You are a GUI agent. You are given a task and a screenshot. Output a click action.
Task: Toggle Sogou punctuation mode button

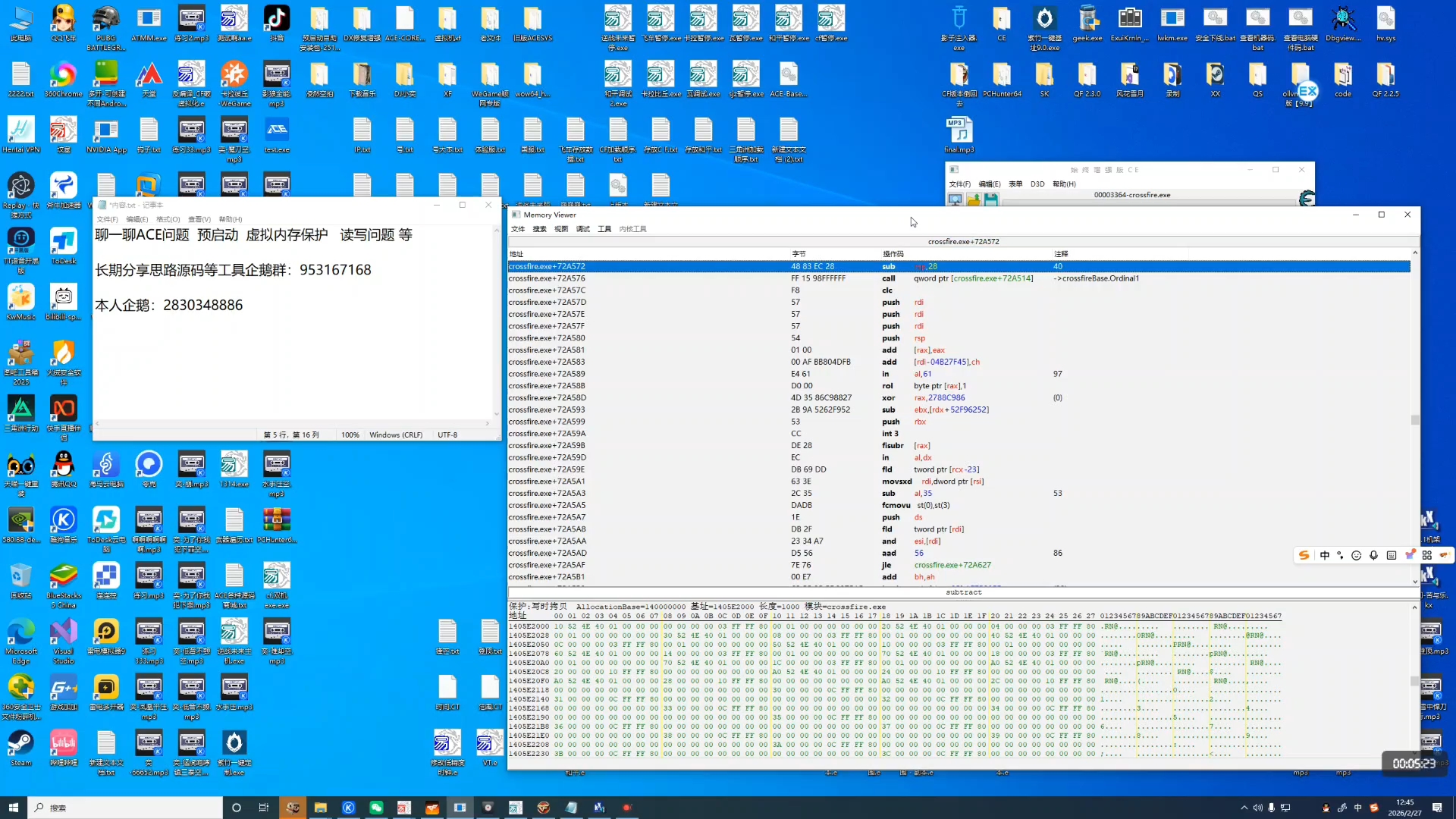[x=1340, y=556]
